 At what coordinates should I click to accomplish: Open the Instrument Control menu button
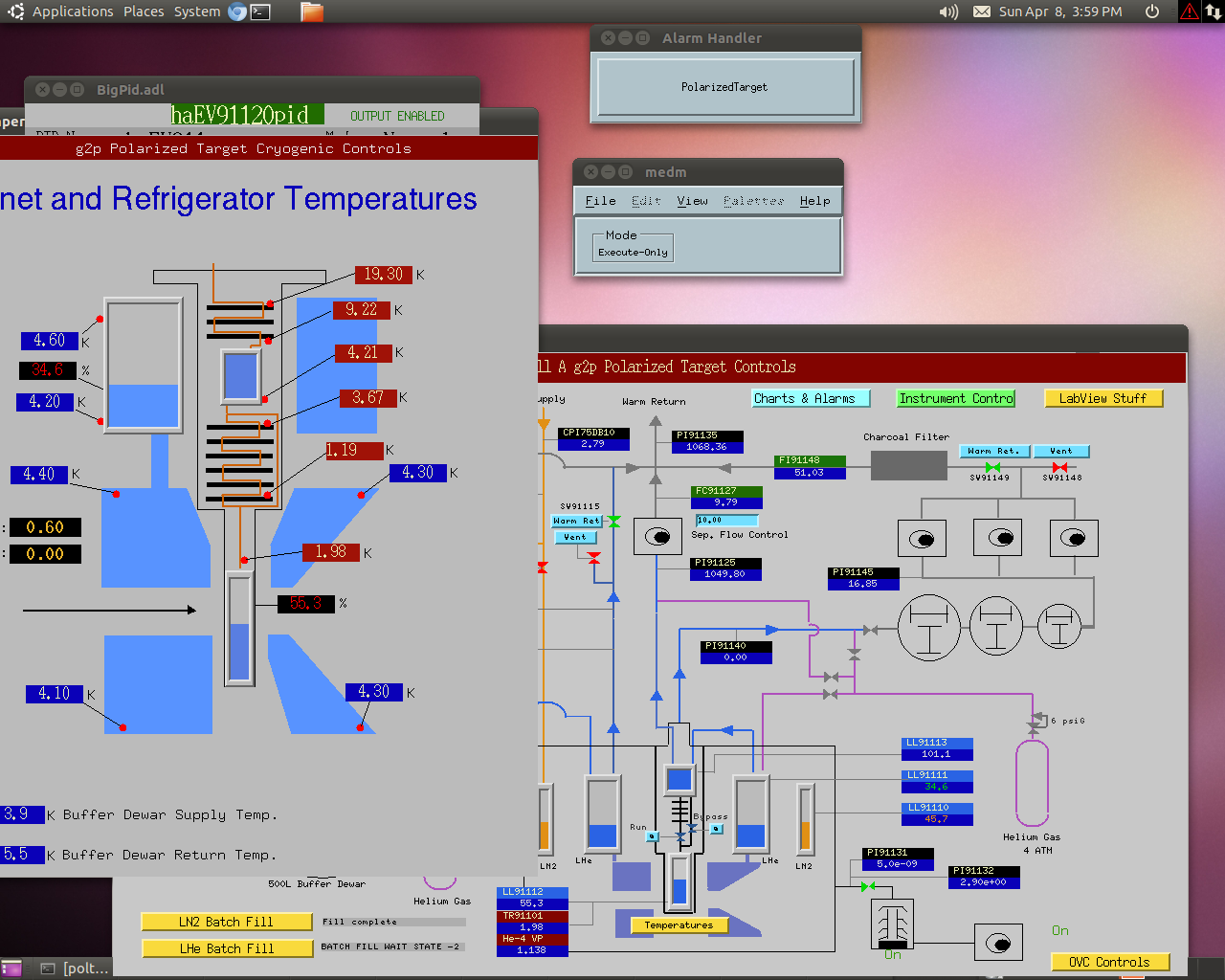coord(956,398)
